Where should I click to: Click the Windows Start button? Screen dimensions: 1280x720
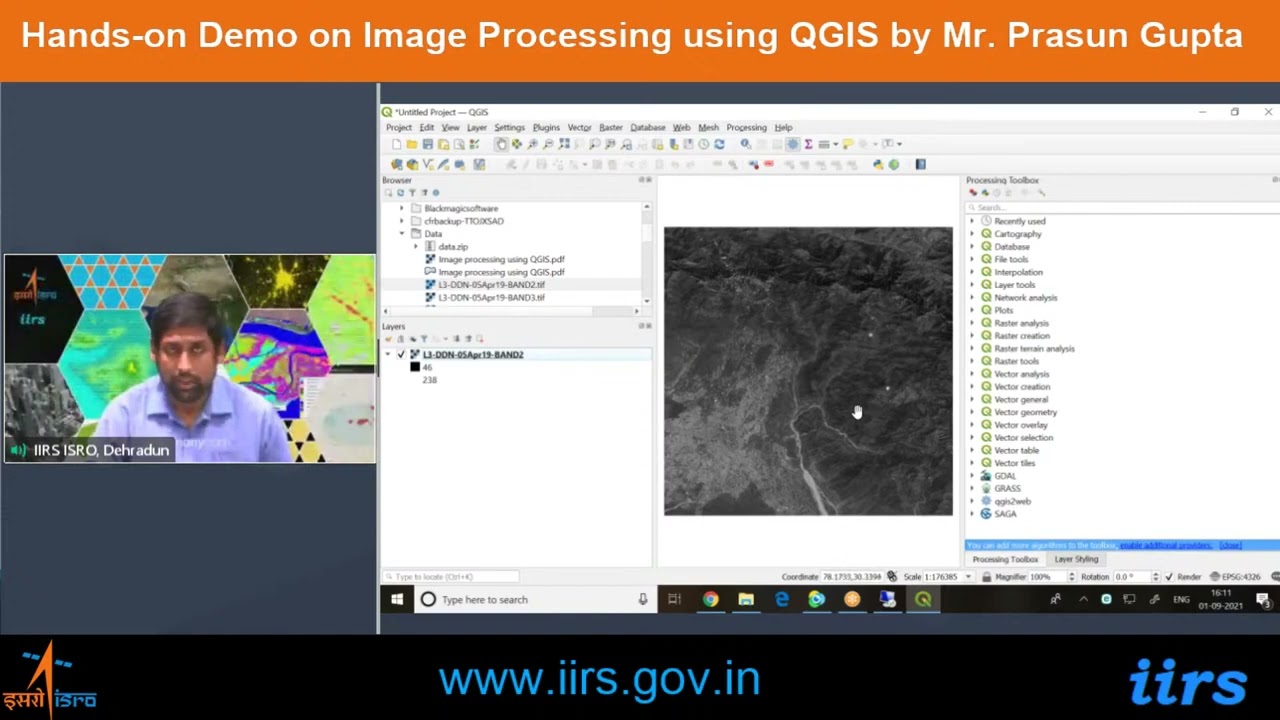click(397, 600)
